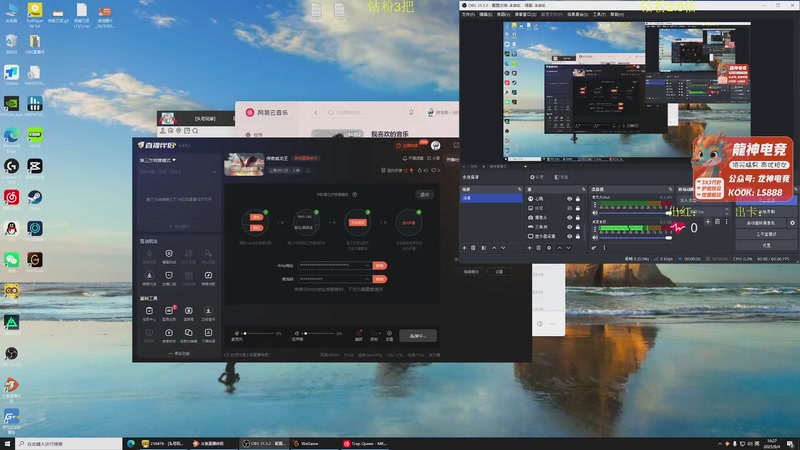The image size is (800, 450).
Task: Toggle visibility of the 摄像头 source
Action: [569, 217]
